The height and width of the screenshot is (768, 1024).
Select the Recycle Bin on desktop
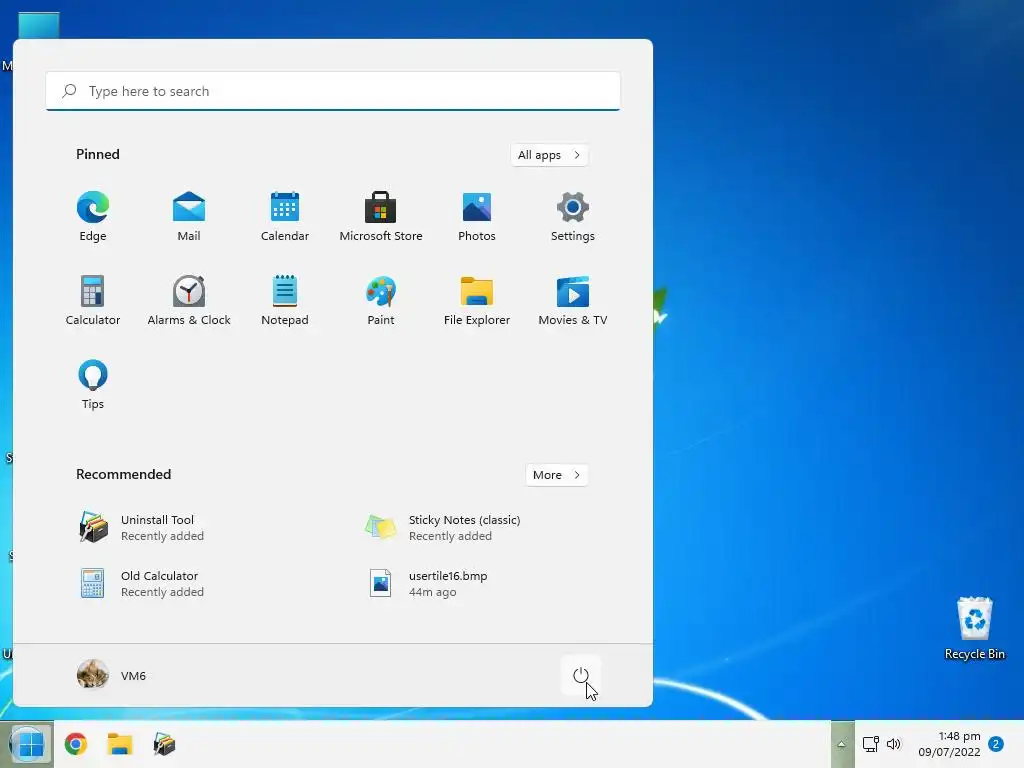click(x=974, y=628)
